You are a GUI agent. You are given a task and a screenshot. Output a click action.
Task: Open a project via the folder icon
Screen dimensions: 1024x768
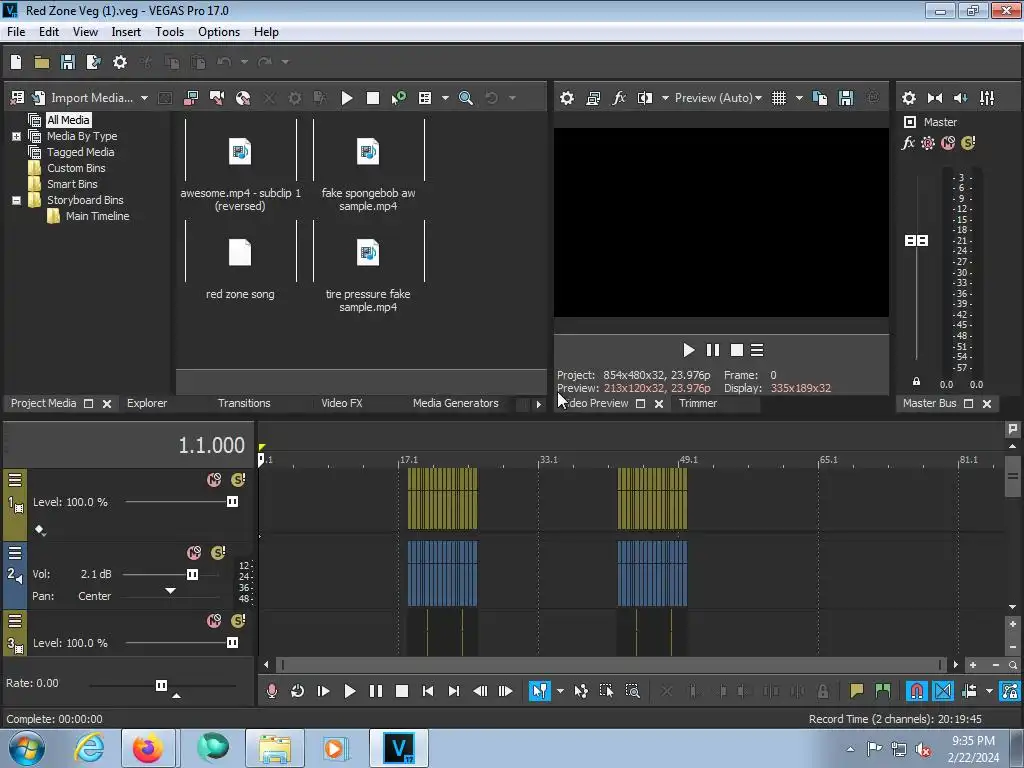42,62
